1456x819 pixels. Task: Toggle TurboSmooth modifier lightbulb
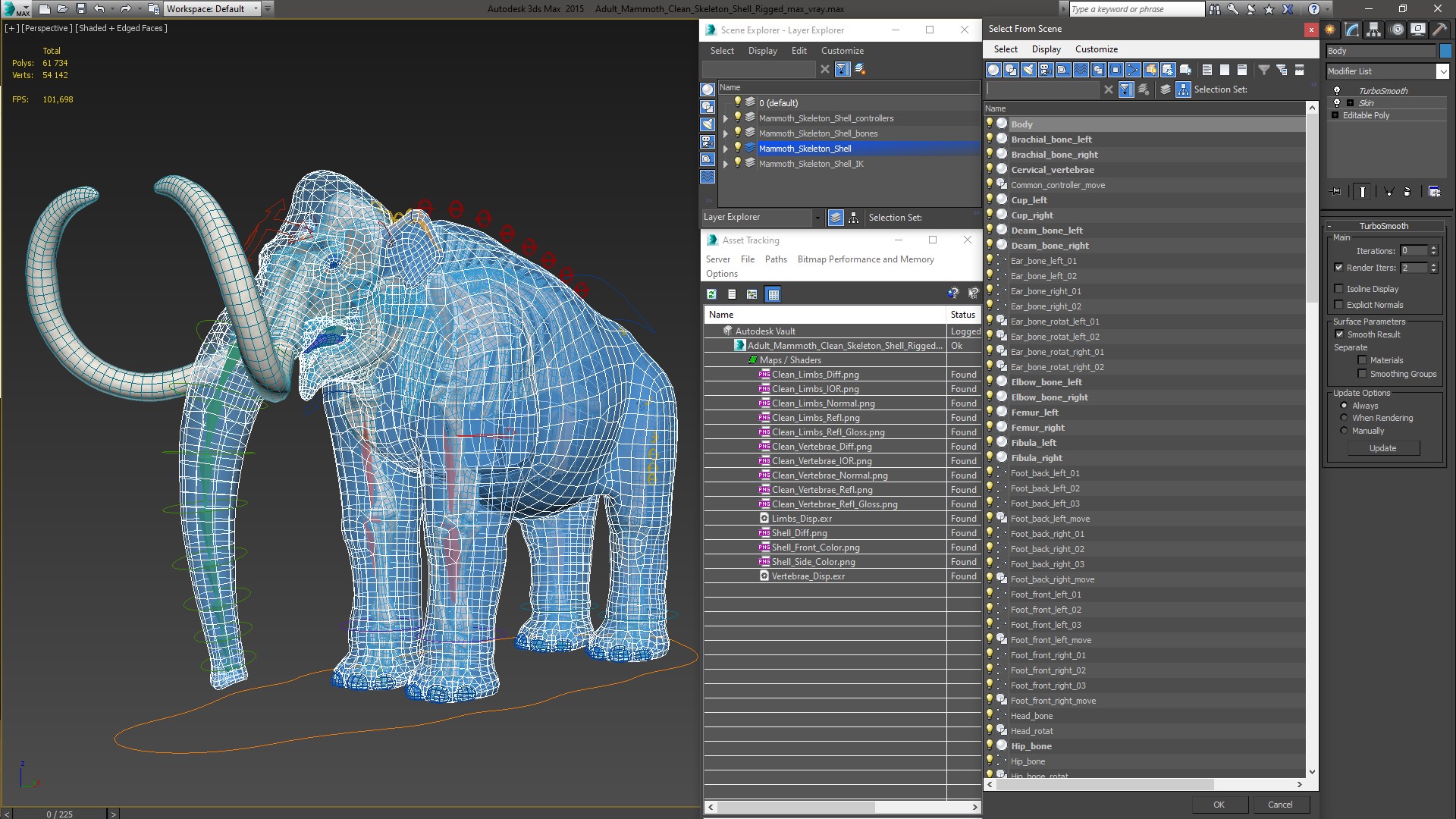tap(1337, 90)
